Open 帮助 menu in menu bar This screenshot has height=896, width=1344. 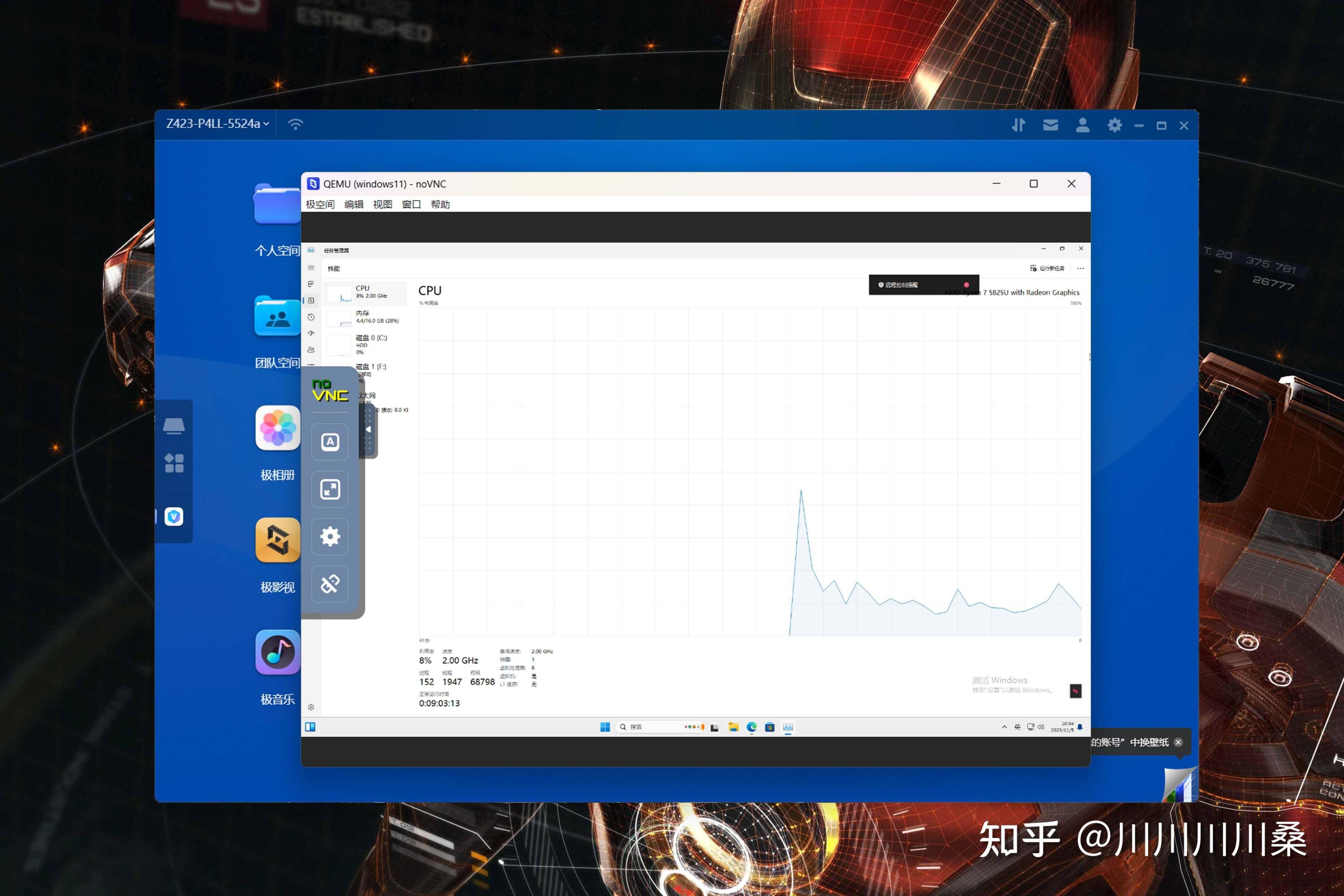pyautogui.click(x=440, y=204)
